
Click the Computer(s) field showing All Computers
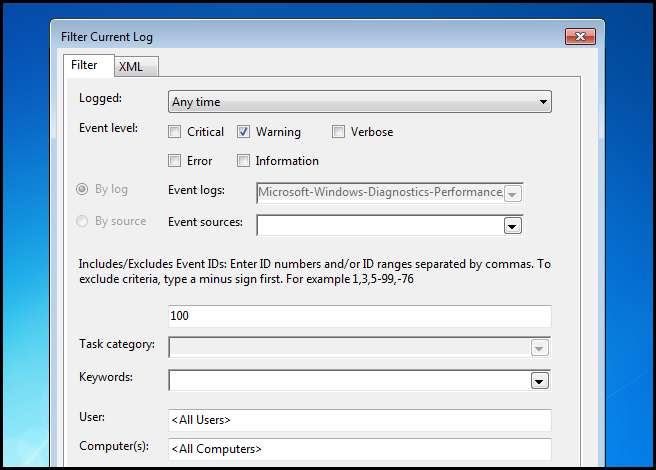click(x=360, y=449)
